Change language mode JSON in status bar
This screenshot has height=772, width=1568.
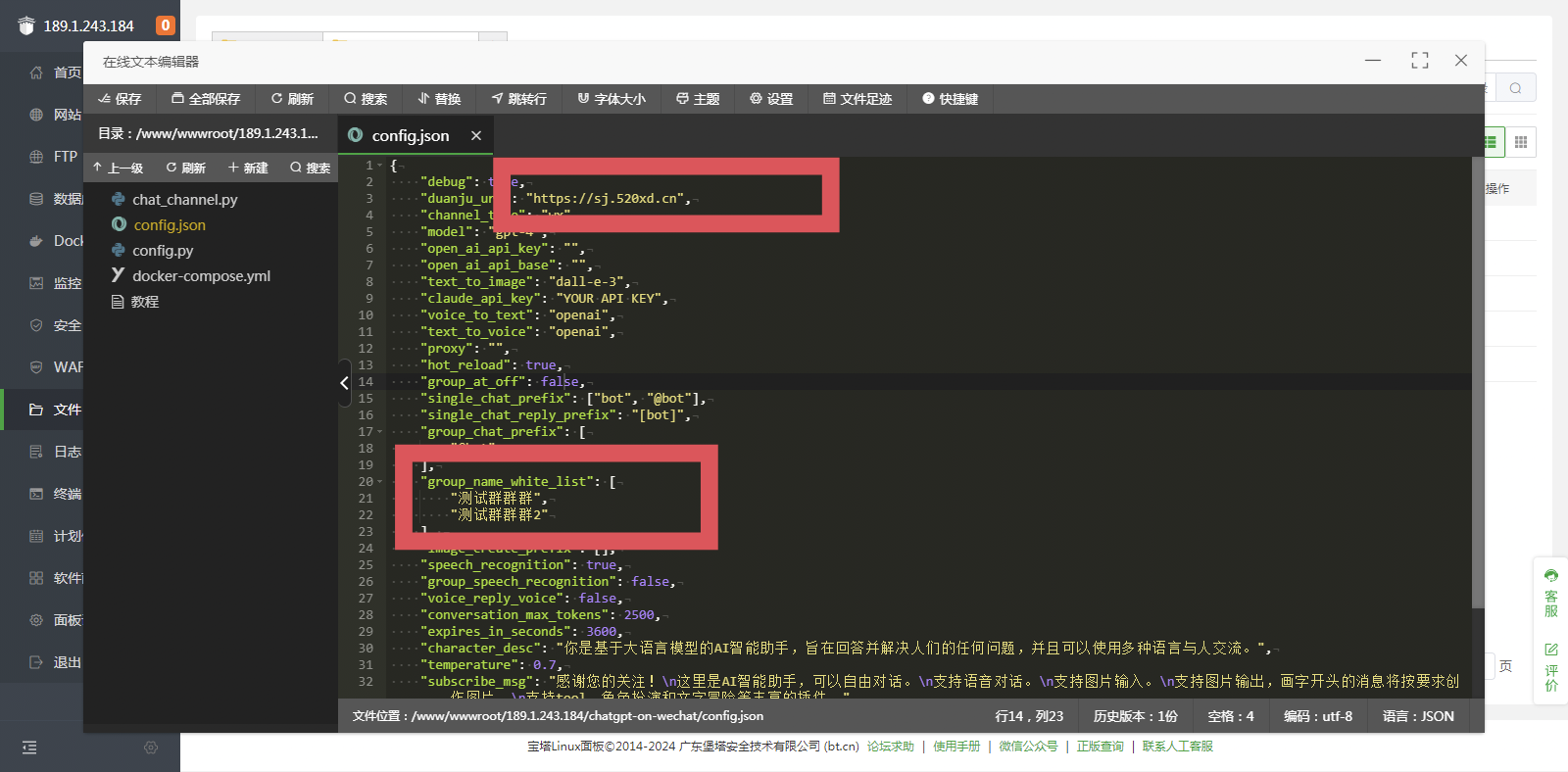click(x=1418, y=716)
